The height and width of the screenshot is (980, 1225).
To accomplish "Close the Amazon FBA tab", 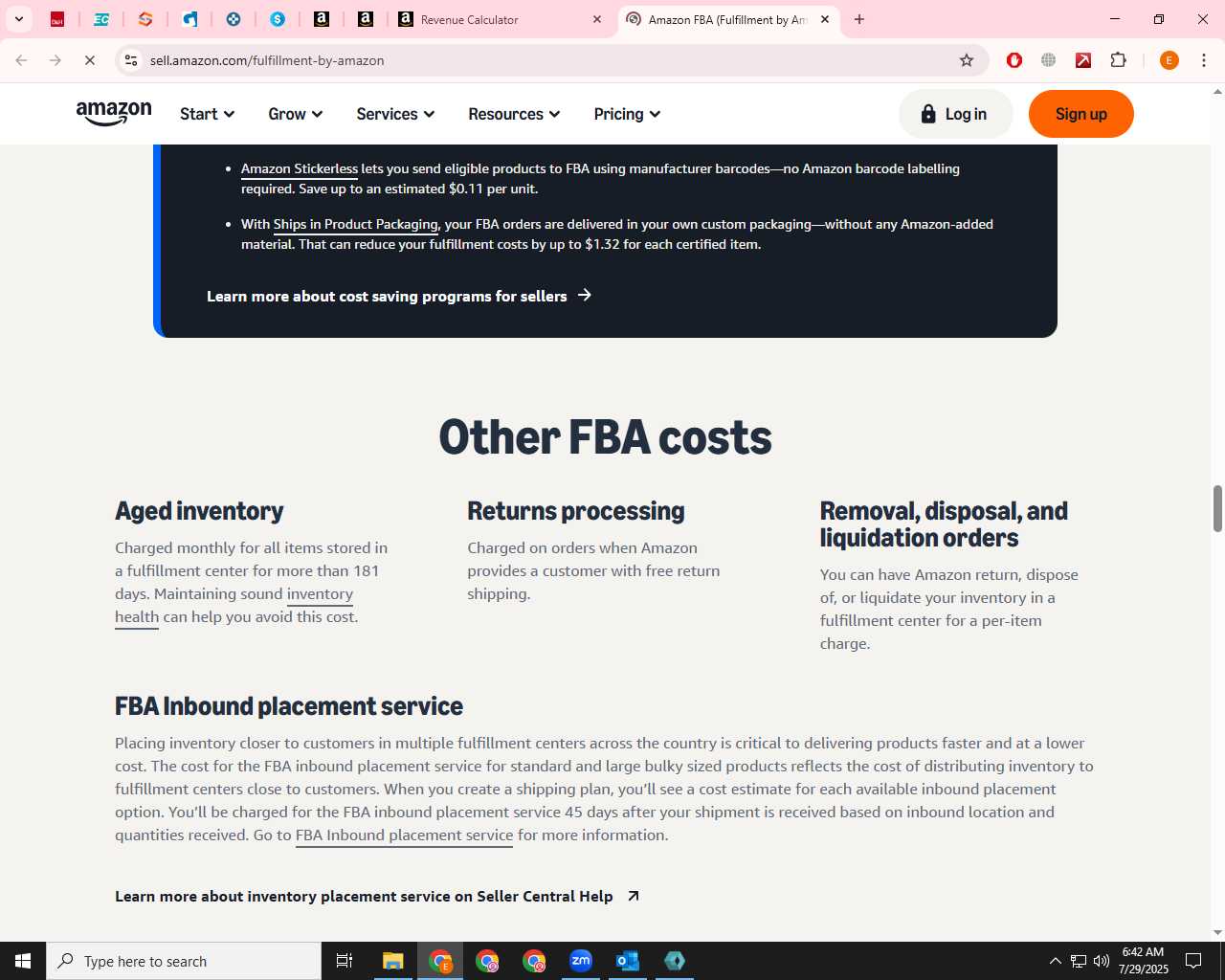I will pyautogui.click(x=825, y=19).
